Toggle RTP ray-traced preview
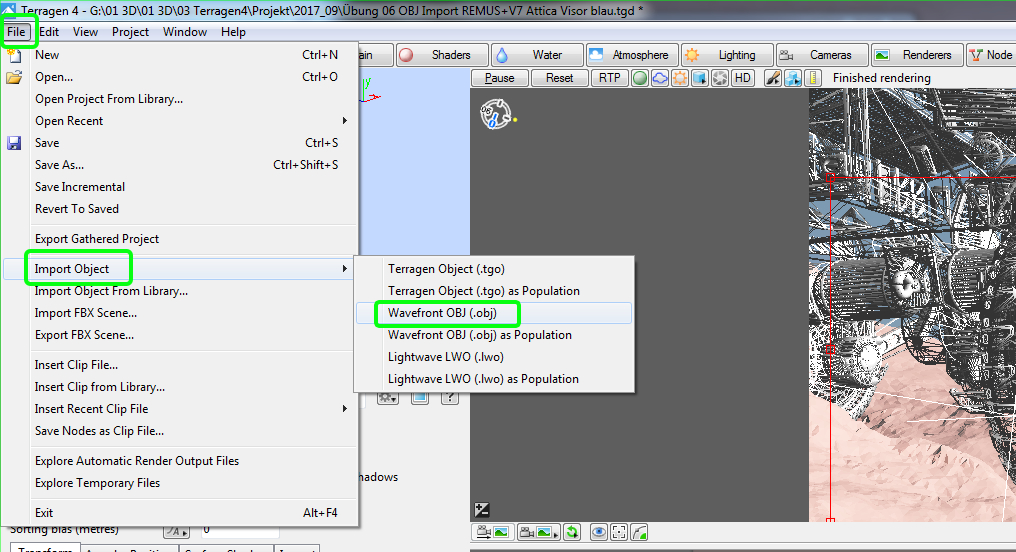Viewport: 1016px width, 552px height. [x=609, y=78]
